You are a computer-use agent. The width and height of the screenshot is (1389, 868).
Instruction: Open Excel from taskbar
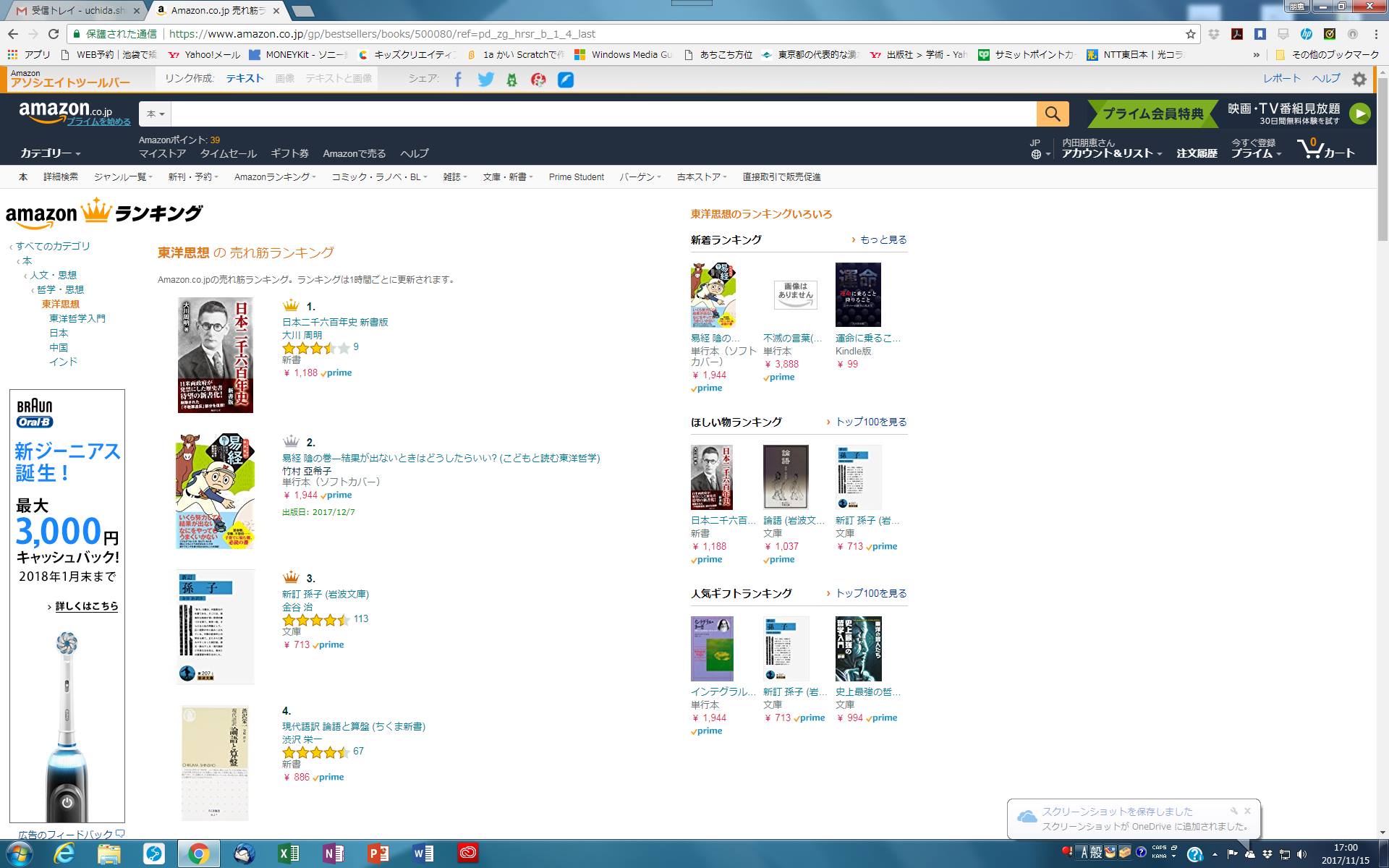tap(289, 854)
